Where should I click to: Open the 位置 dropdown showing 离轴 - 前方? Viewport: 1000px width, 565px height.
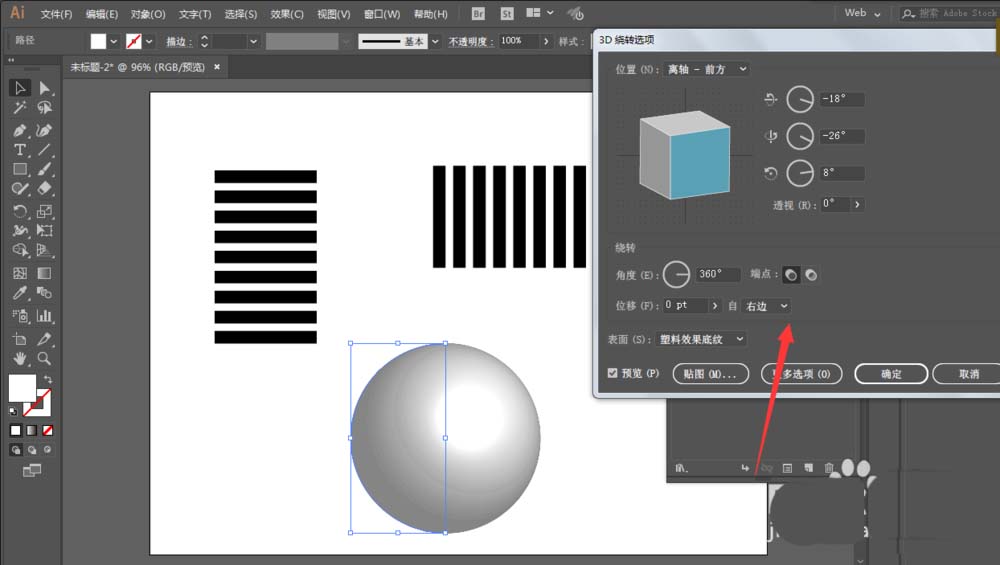click(708, 69)
